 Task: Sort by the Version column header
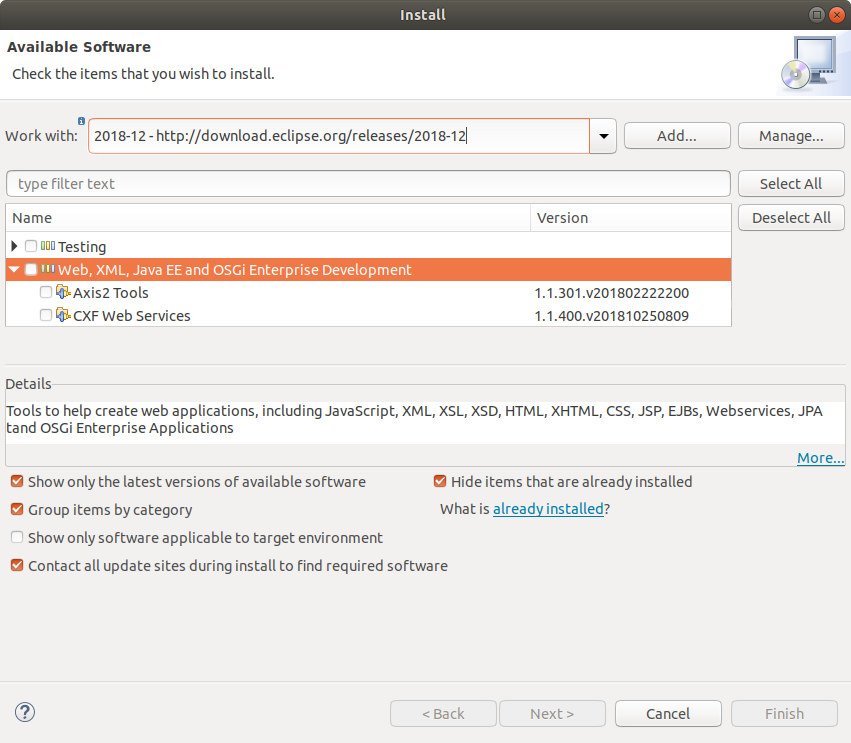click(x=631, y=218)
